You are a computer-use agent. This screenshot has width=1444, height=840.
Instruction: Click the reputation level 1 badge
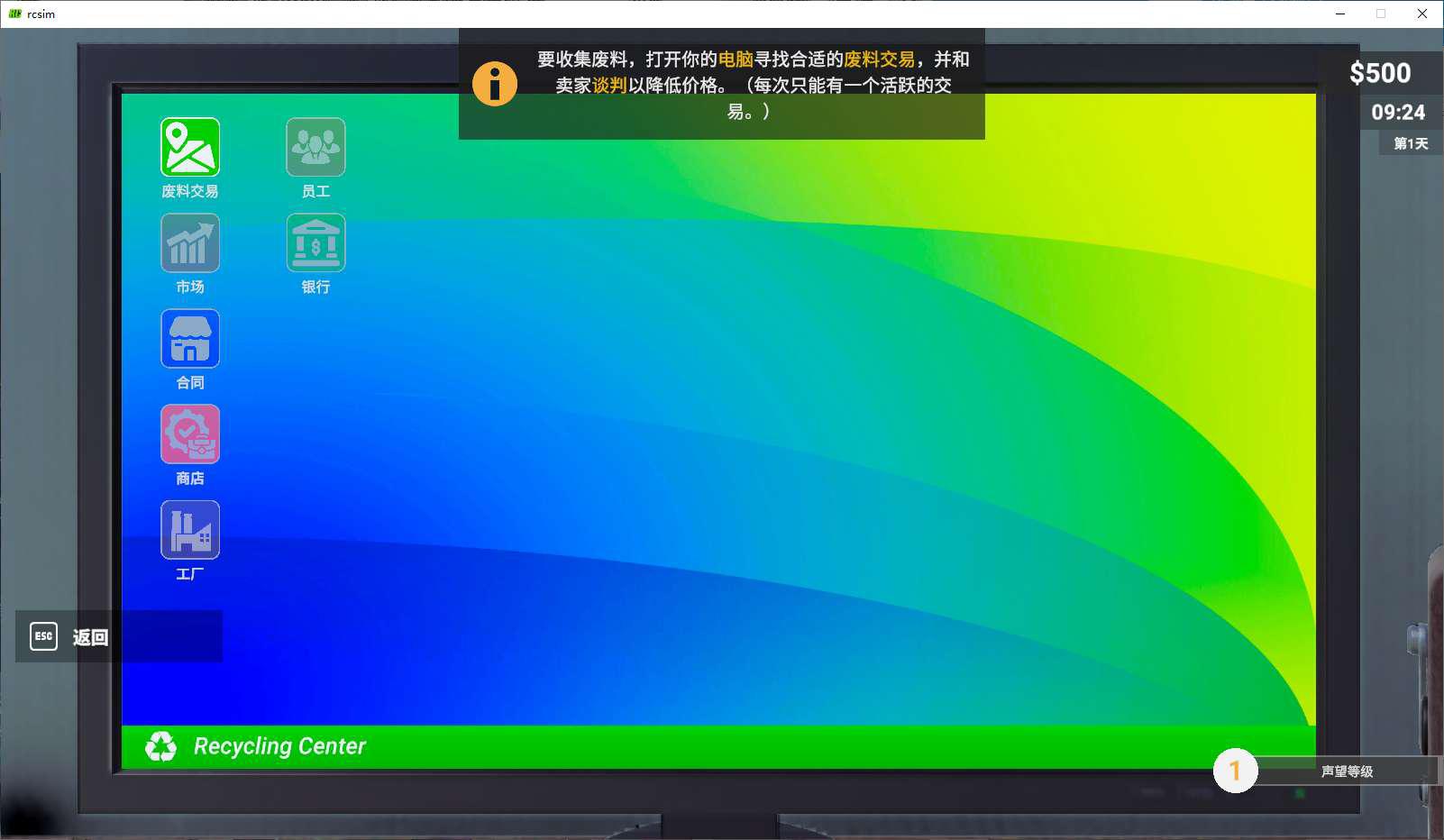[x=1235, y=771]
